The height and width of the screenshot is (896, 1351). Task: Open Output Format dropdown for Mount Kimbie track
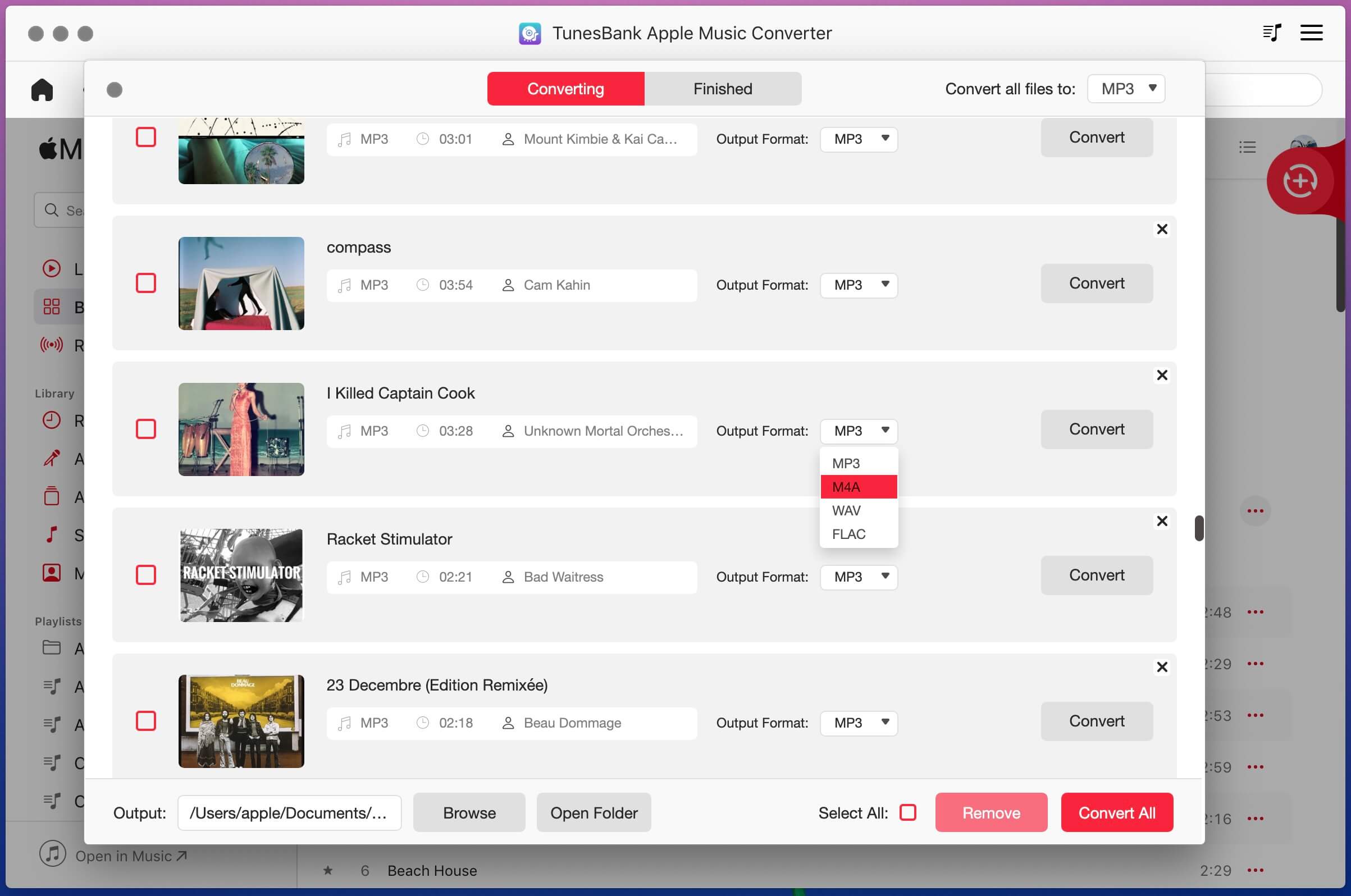[859, 139]
